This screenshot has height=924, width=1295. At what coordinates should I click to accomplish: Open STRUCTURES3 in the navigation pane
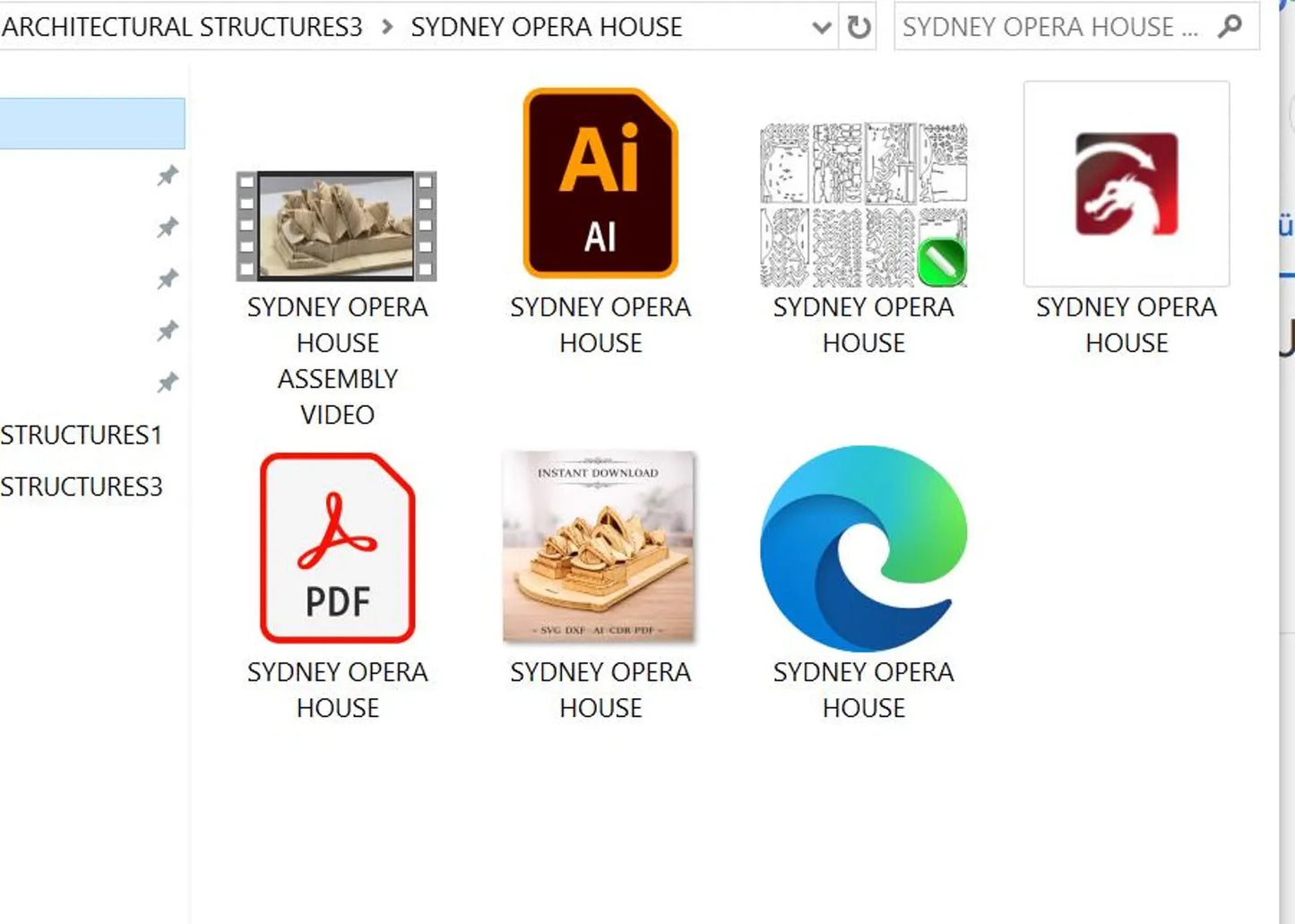[x=82, y=487]
